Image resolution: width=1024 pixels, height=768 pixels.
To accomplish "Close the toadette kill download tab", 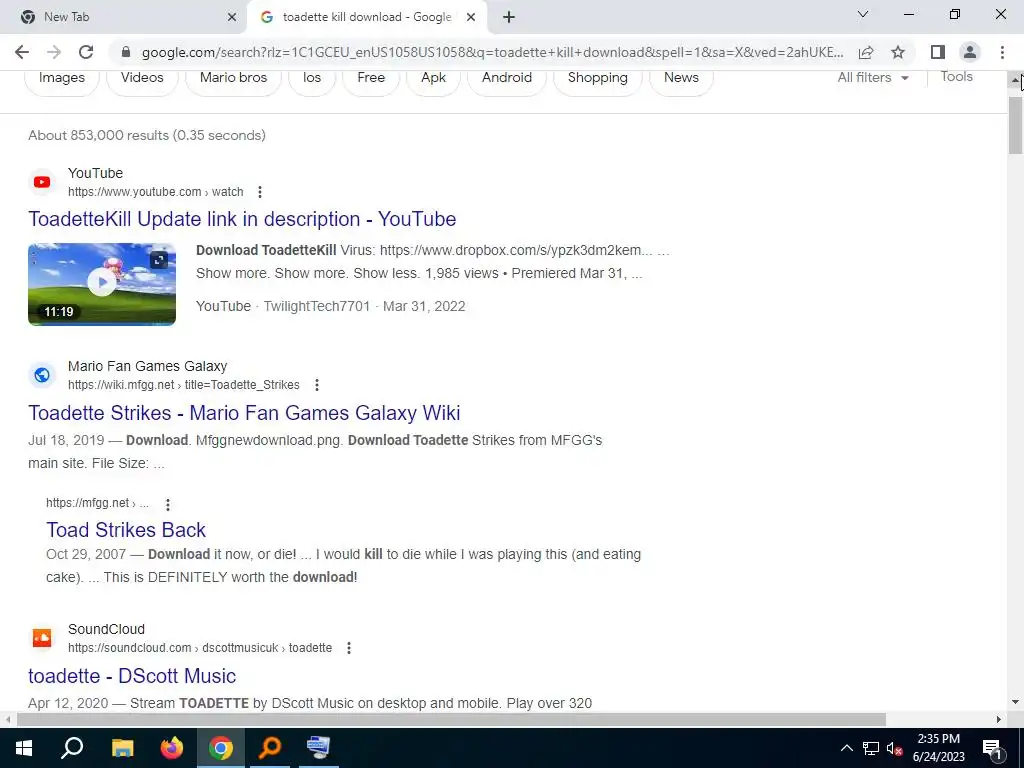I will [471, 18].
